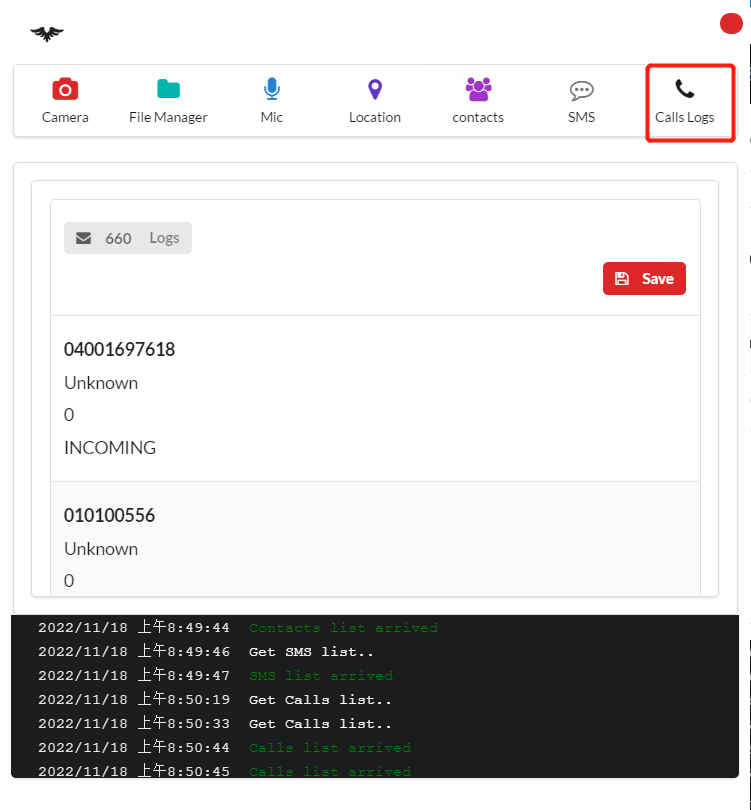Switch to the File Manager tab label

pyautogui.click(x=168, y=117)
